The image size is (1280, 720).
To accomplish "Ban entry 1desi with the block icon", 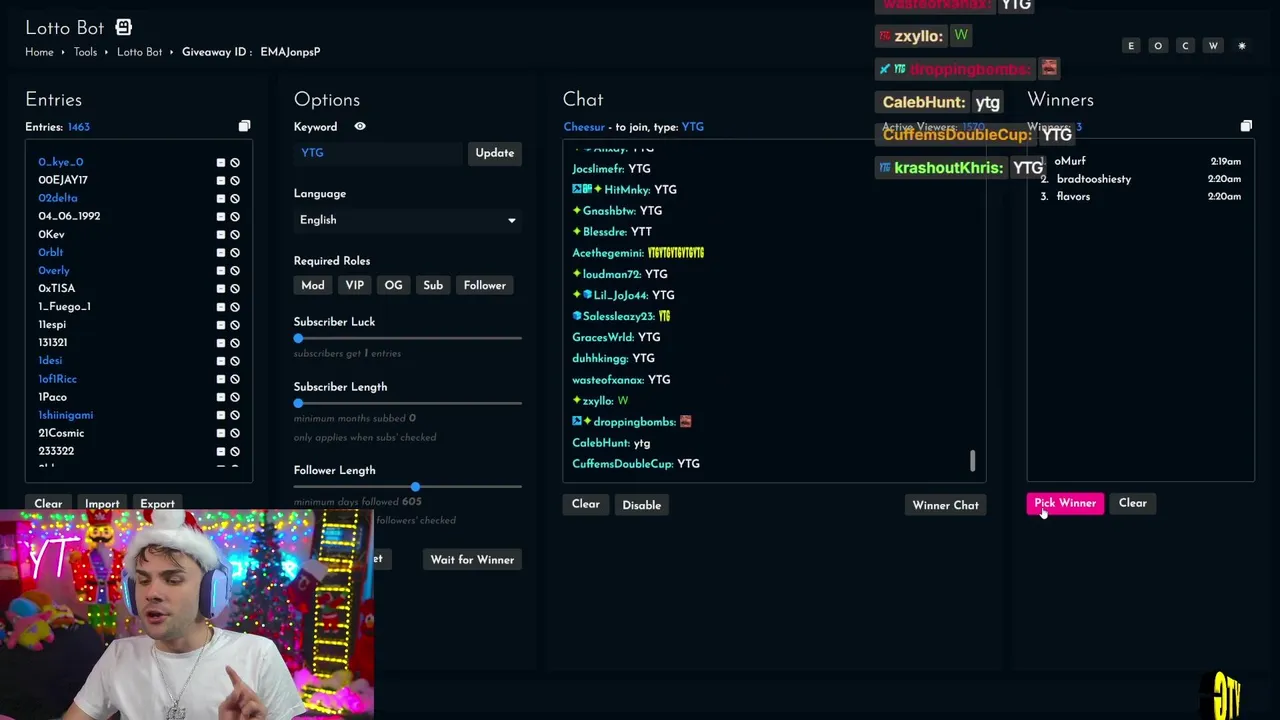I will click(235, 360).
